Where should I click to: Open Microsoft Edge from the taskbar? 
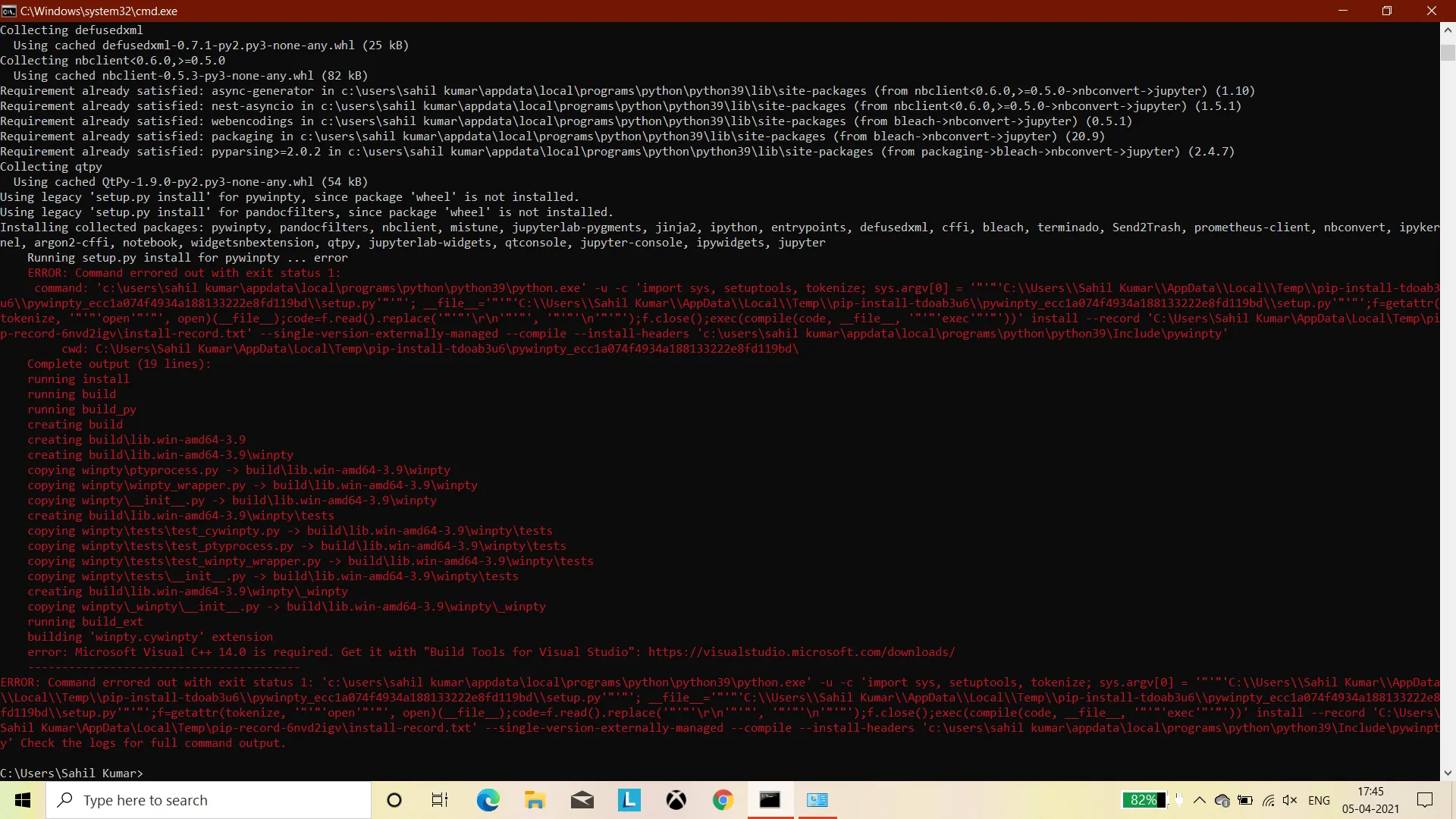(488, 800)
